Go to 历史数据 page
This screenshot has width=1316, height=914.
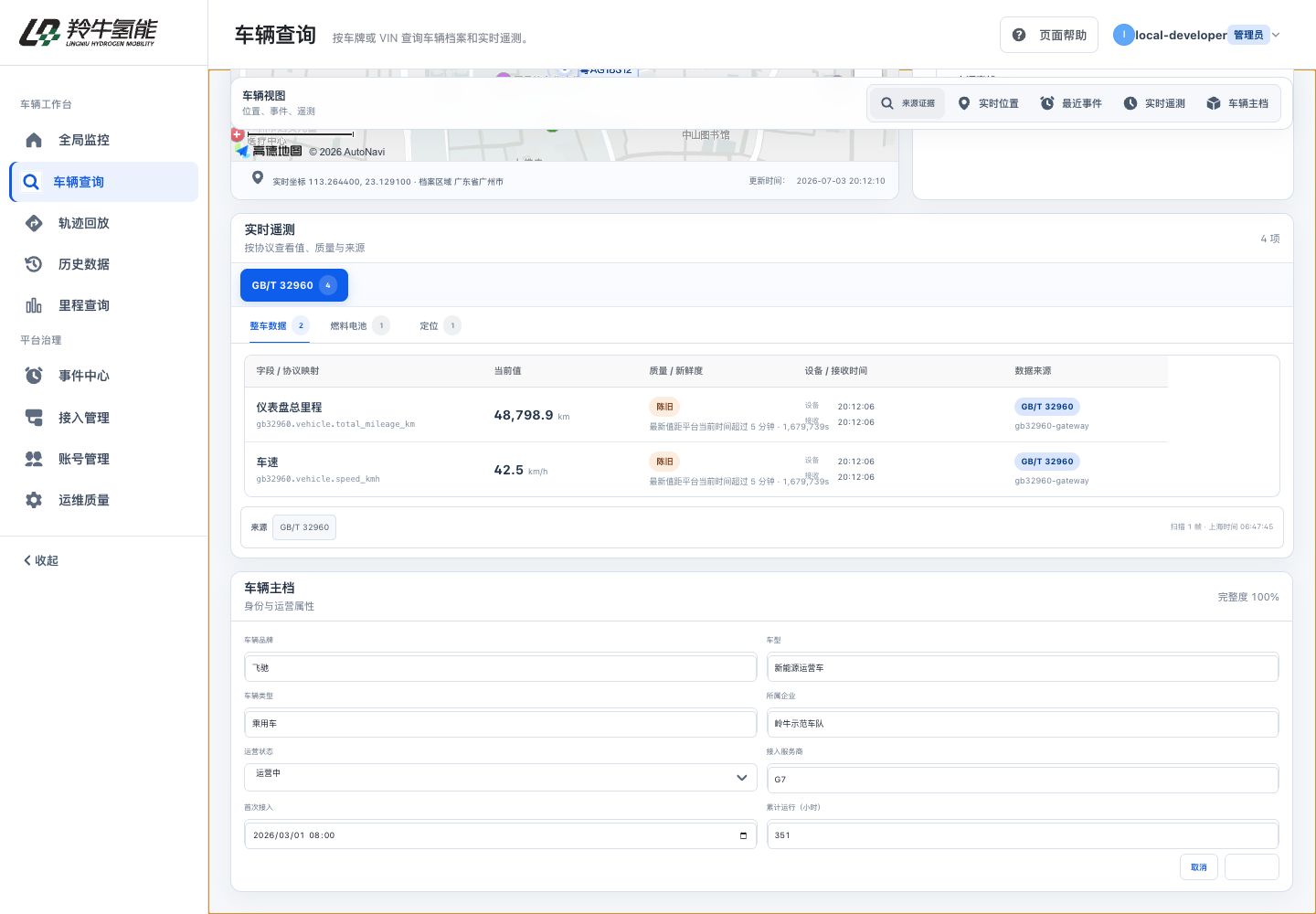click(x=103, y=264)
